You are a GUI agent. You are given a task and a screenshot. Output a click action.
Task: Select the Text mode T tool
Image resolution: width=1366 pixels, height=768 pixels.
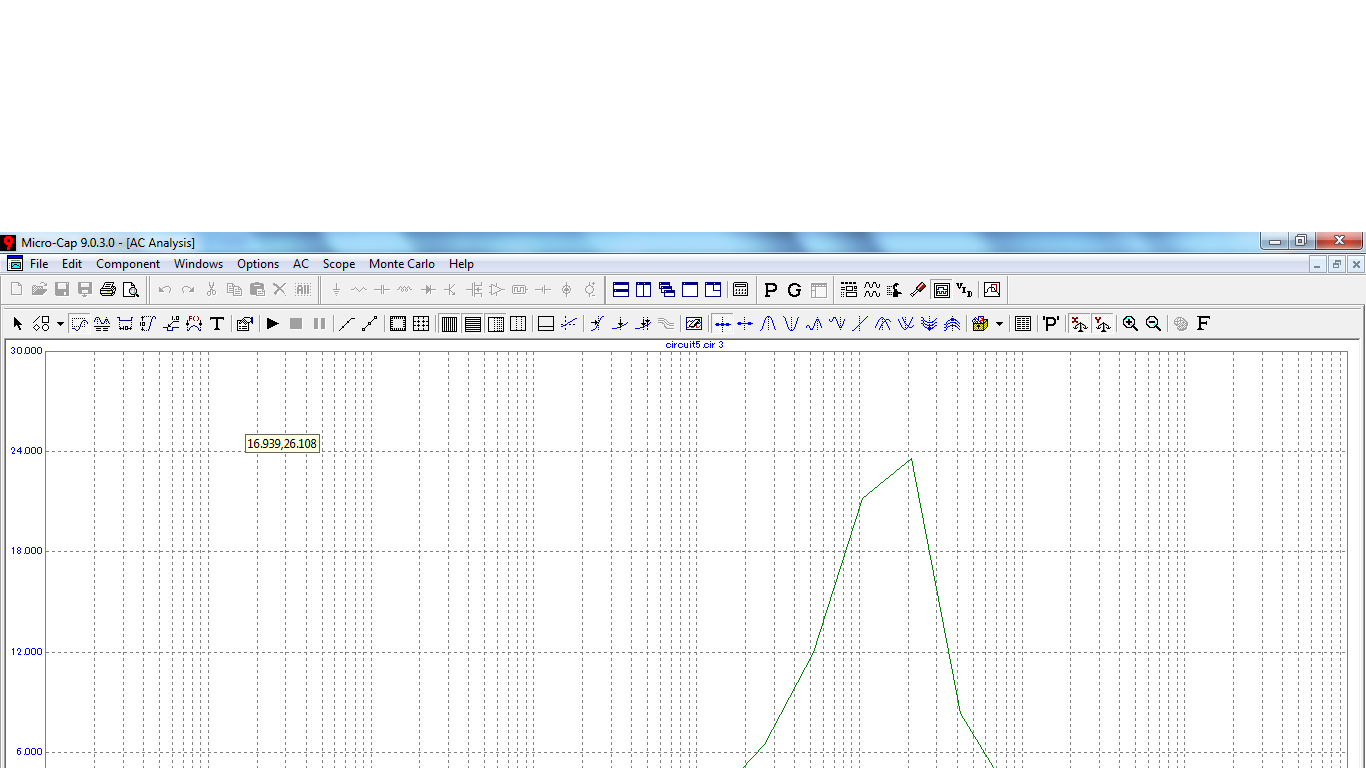[216, 324]
